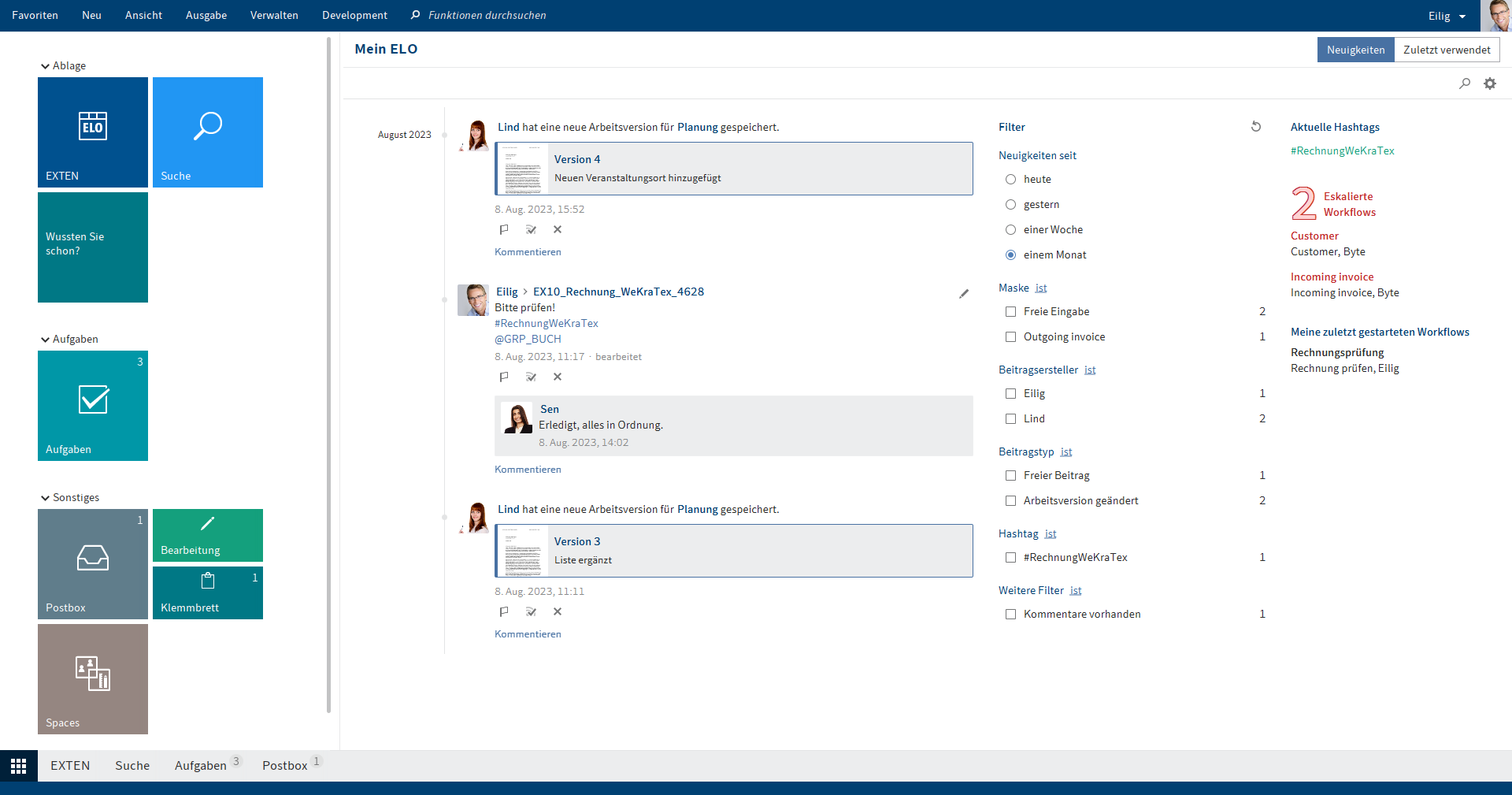This screenshot has width=1512, height=795.
Task: Enable the 'Outgoing invoice' mask filter
Action: tap(1010, 337)
